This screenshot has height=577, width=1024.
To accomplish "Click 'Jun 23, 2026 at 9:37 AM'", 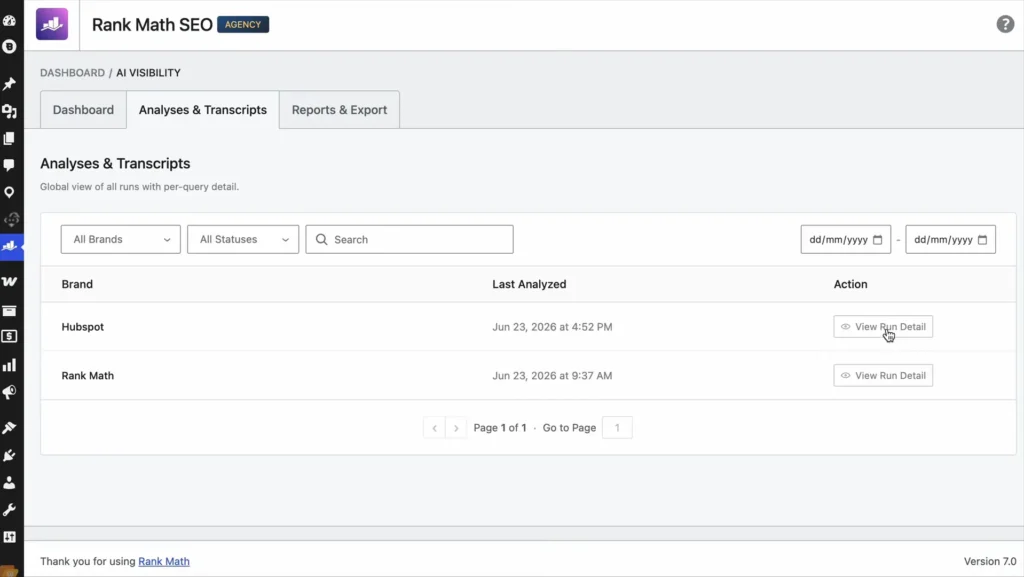I will click(x=552, y=375).
